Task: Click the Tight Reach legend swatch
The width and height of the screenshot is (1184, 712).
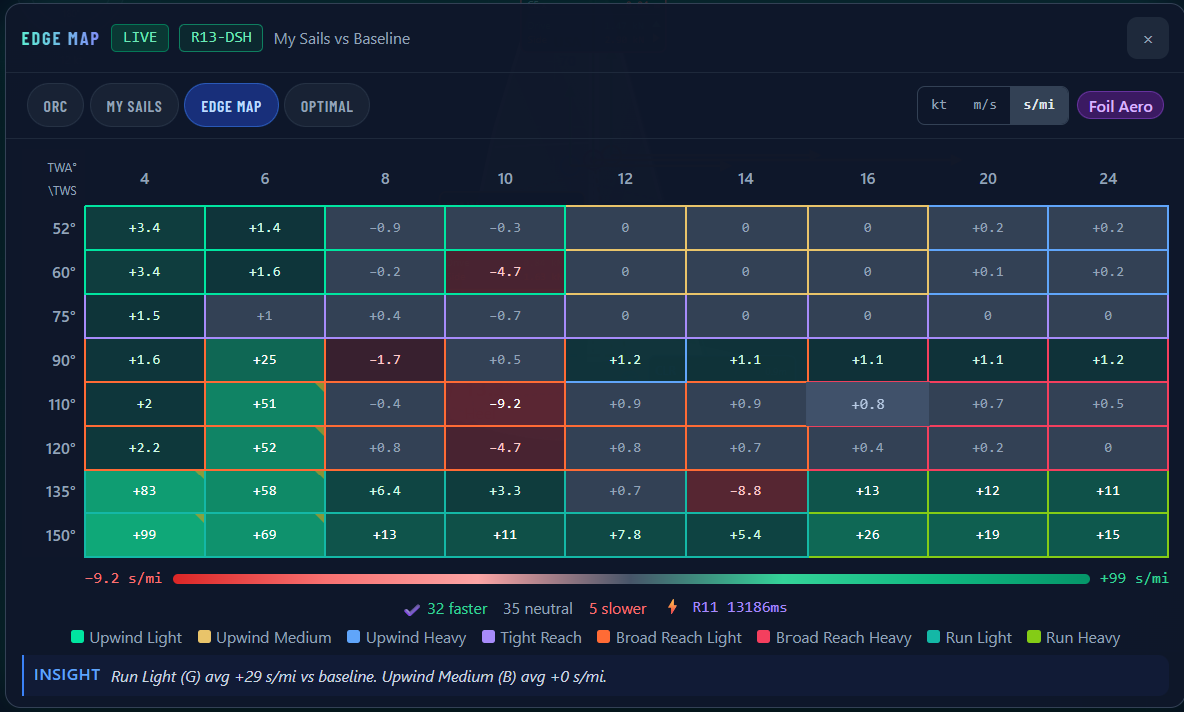Action: click(488, 636)
